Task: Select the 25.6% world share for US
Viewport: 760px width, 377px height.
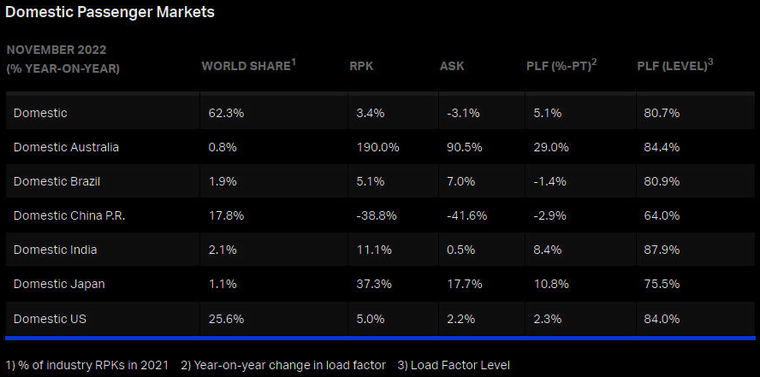Action: point(226,319)
